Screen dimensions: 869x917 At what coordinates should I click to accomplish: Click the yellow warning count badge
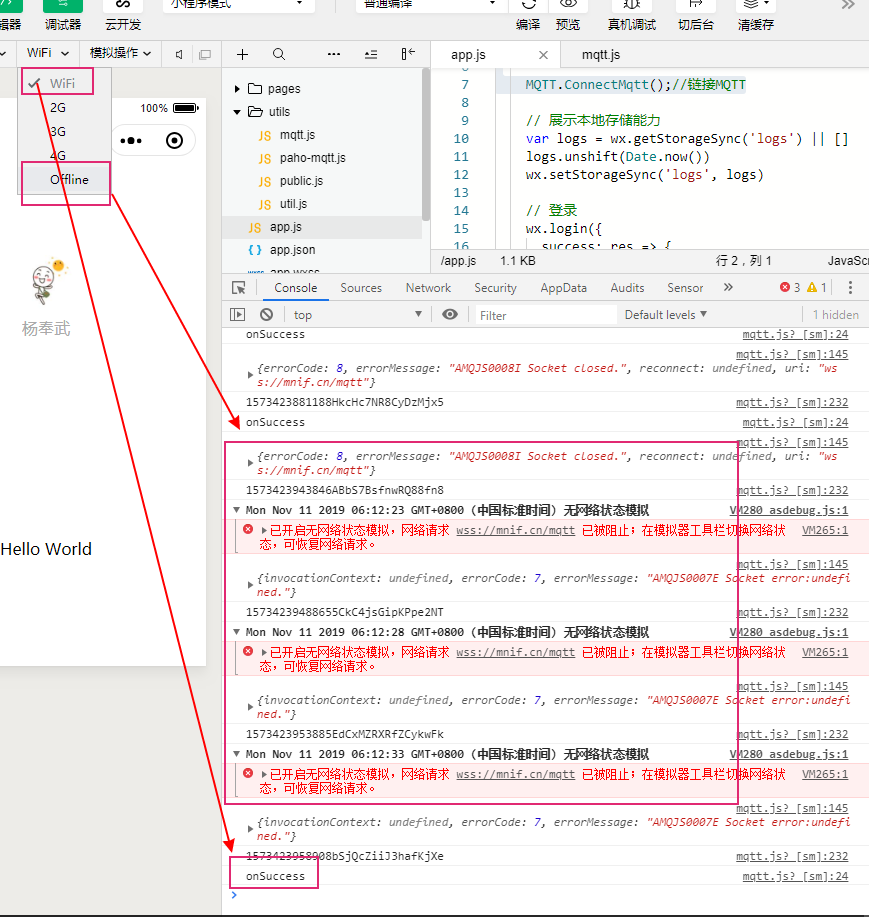(816, 287)
